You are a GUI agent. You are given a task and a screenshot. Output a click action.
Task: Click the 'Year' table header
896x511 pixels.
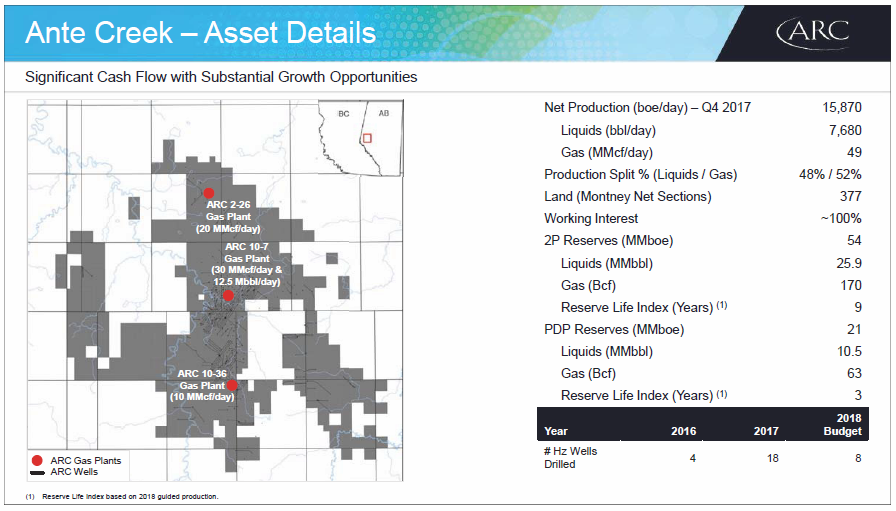pos(556,432)
